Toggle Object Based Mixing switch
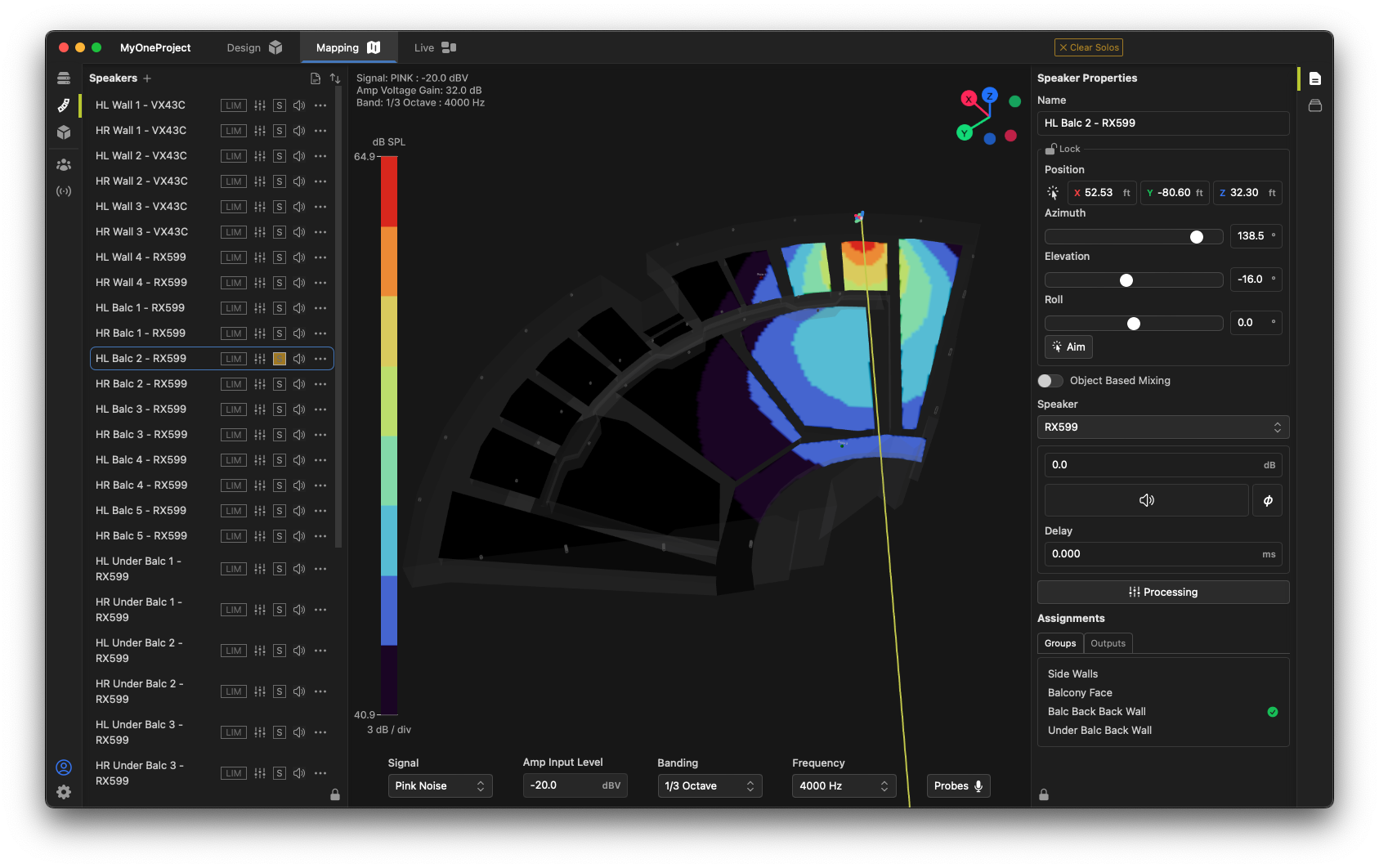 pos(1050,381)
